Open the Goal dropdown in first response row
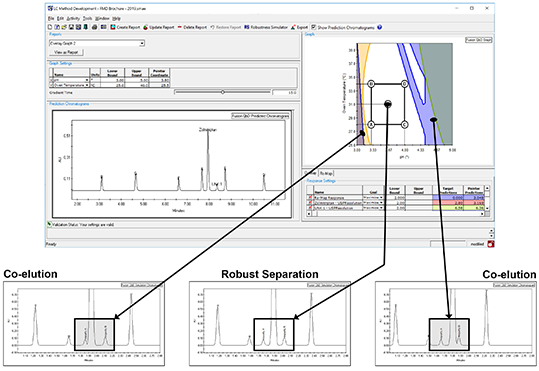Image resolution: width=539 pixels, height=371 pixels. coord(381,198)
